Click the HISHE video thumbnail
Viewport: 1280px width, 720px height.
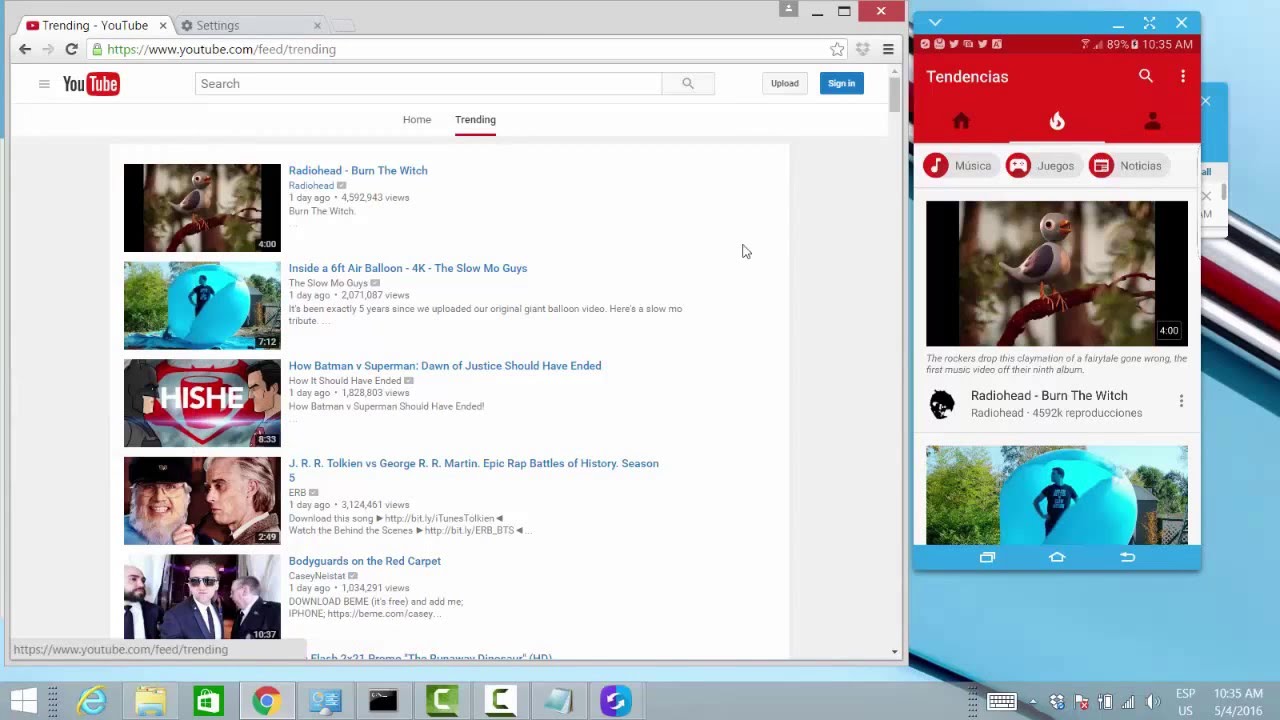pos(202,403)
